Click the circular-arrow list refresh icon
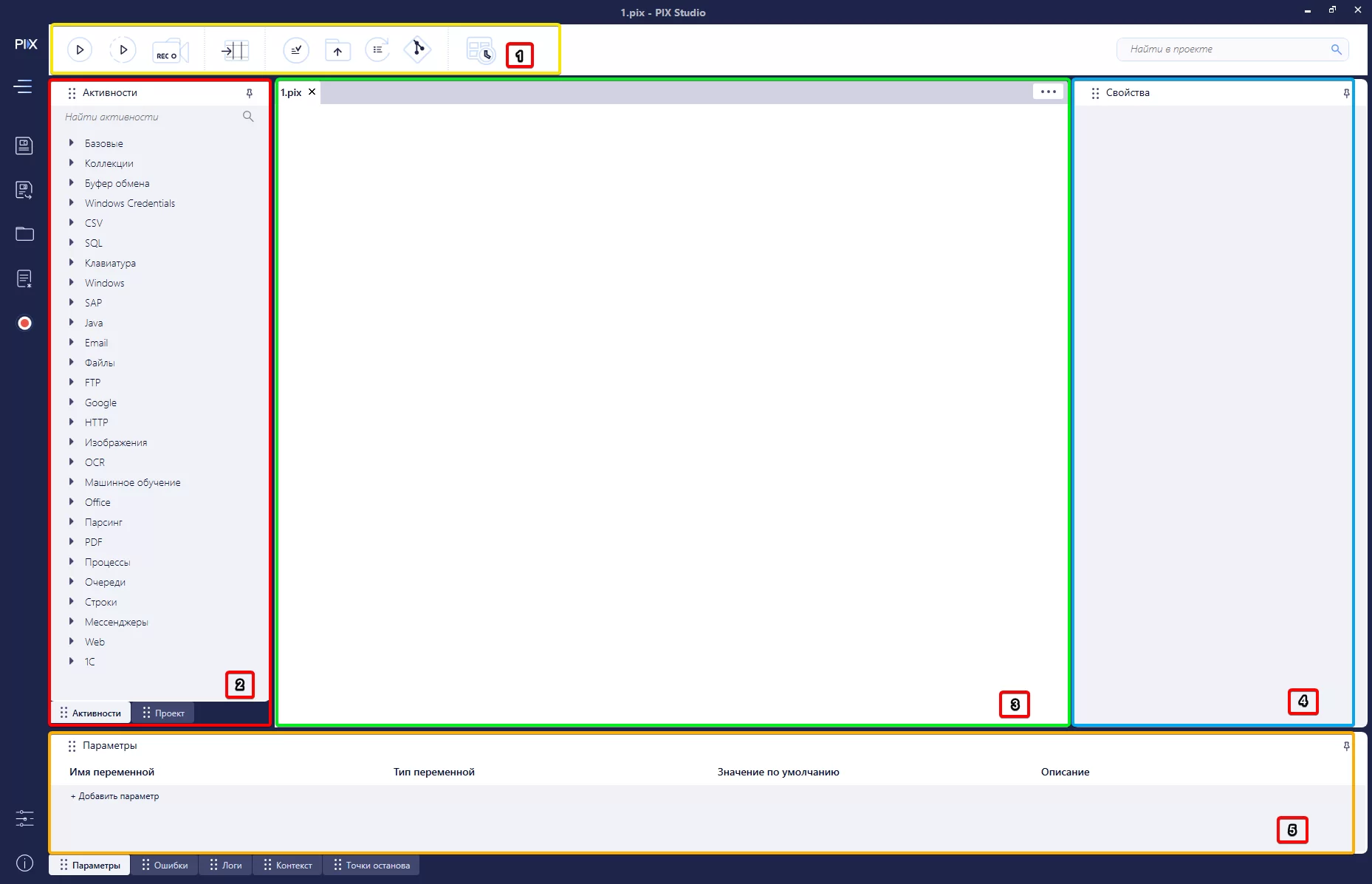Image resolution: width=1372 pixels, height=884 pixels. [x=377, y=49]
